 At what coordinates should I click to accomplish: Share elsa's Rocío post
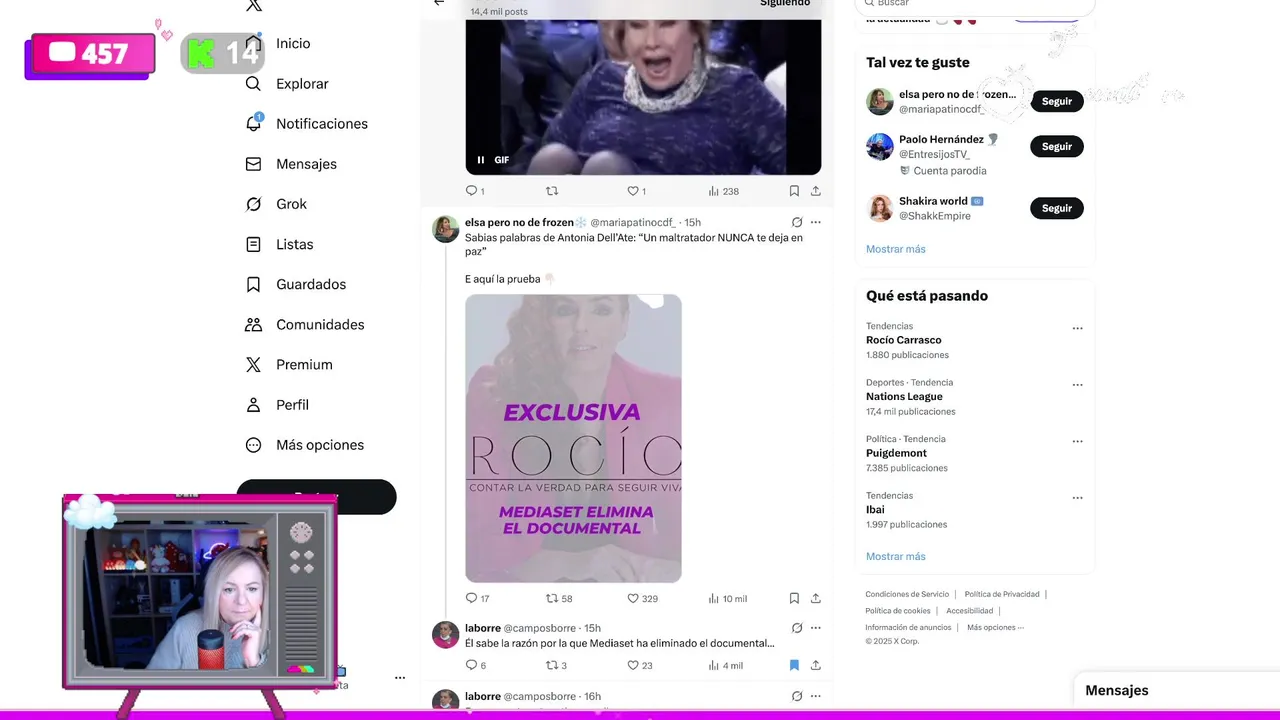(816, 599)
